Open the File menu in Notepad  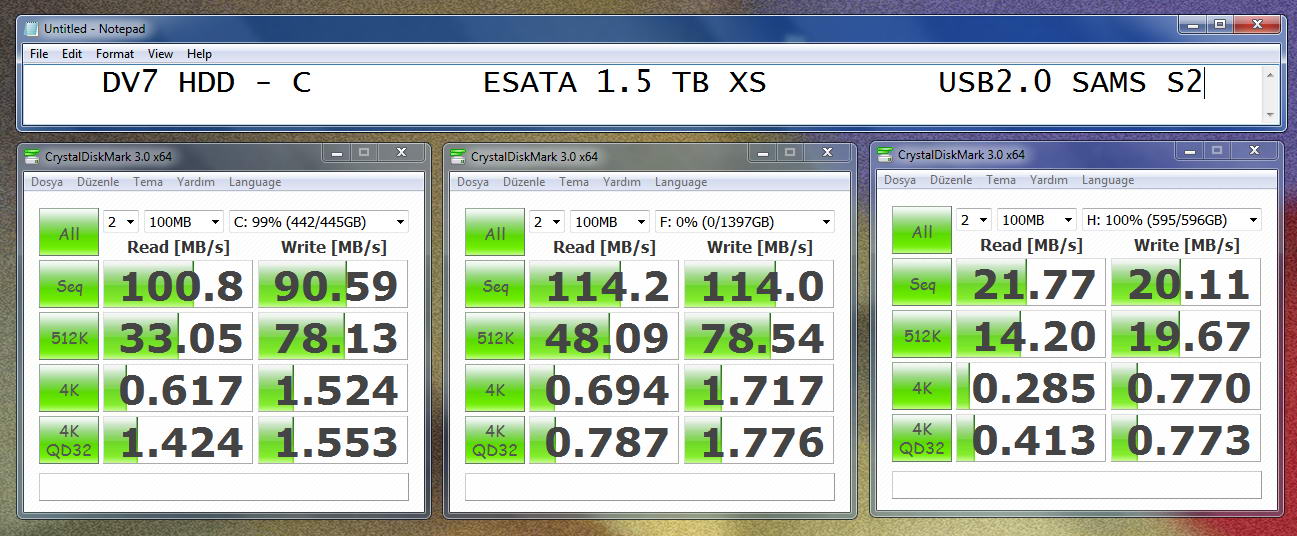tap(39, 54)
